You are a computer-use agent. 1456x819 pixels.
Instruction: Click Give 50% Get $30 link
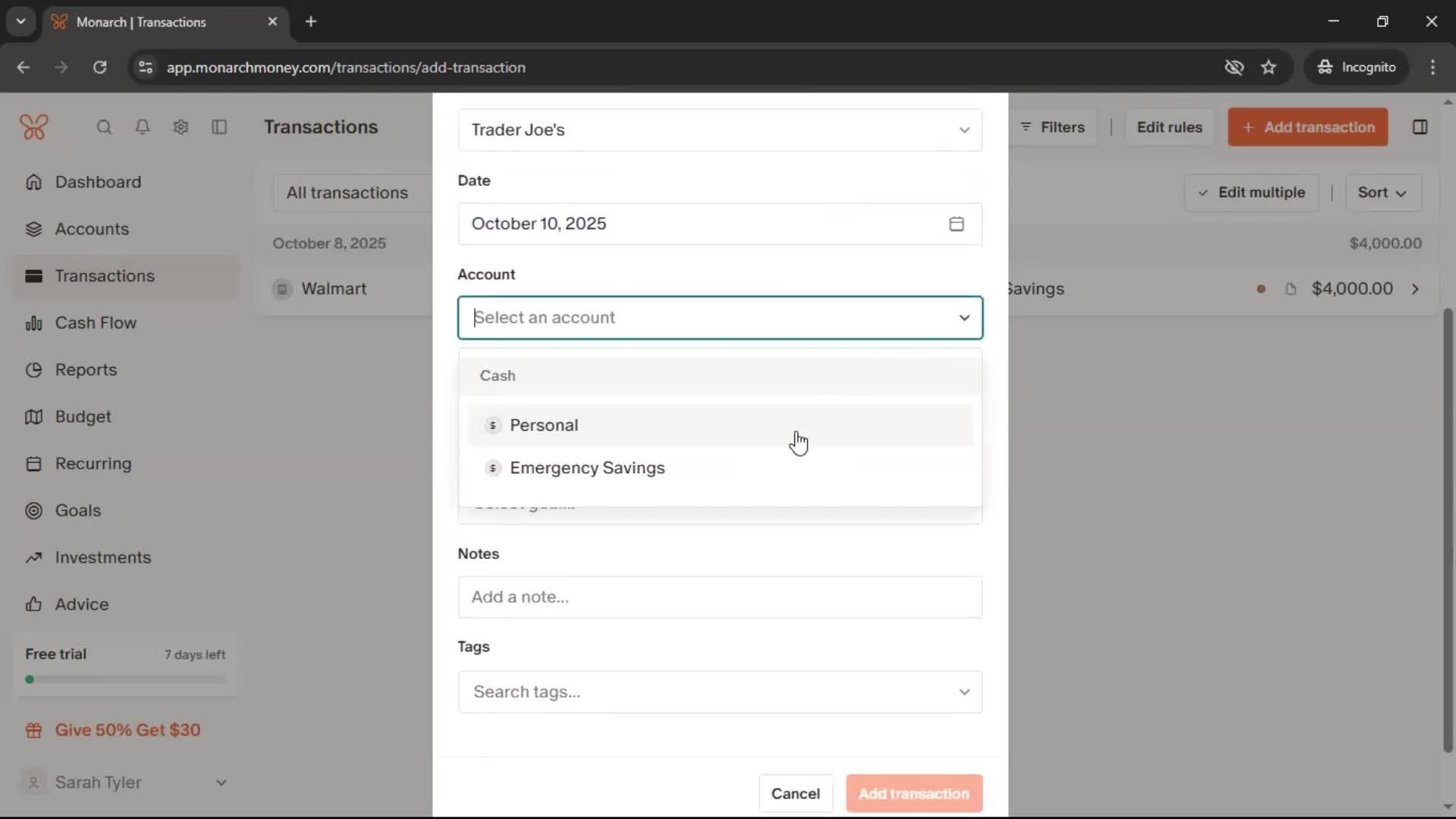pos(127,730)
